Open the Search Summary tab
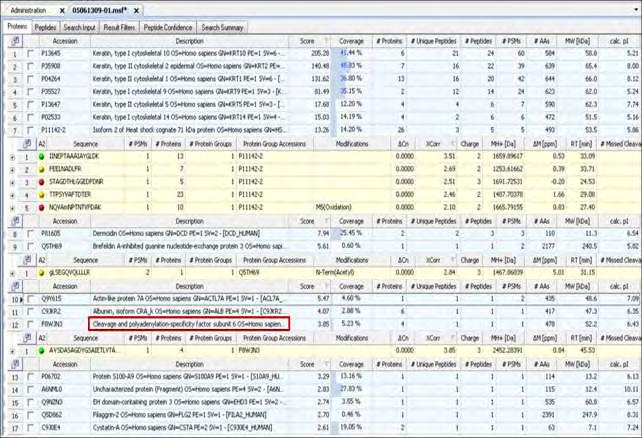The height and width of the screenshot is (438, 642). pos(222,27)
